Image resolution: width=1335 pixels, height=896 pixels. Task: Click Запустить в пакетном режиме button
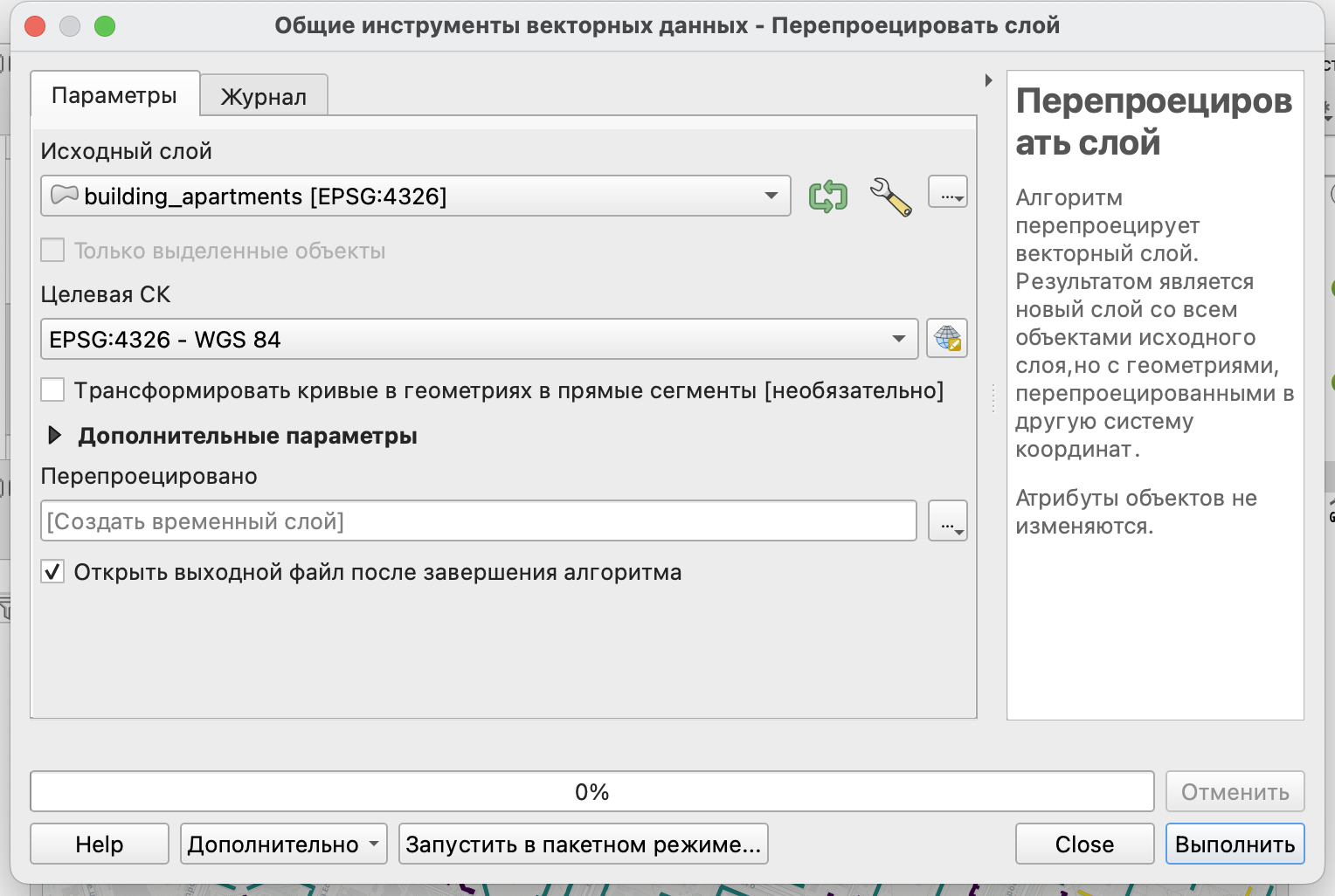(583, 844)
